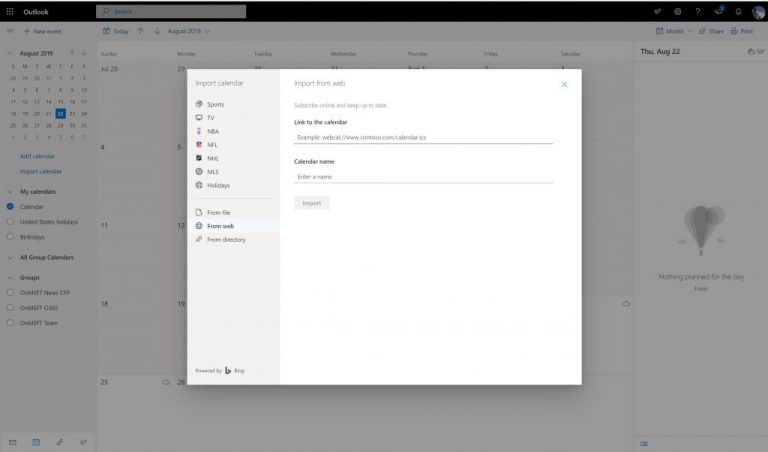Open the Holidays calendar category
The image size is (768, 452).
point(213,185)
